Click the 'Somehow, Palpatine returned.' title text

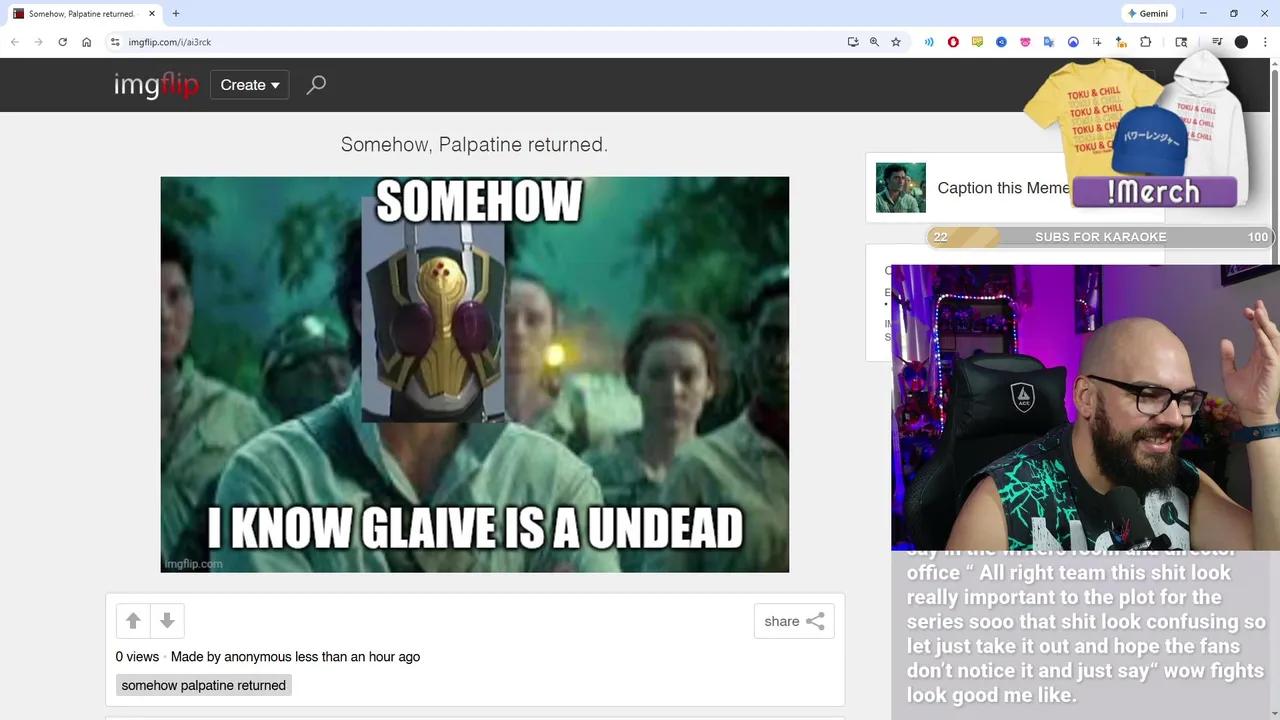pyautogui.click(x=474, y=144)
